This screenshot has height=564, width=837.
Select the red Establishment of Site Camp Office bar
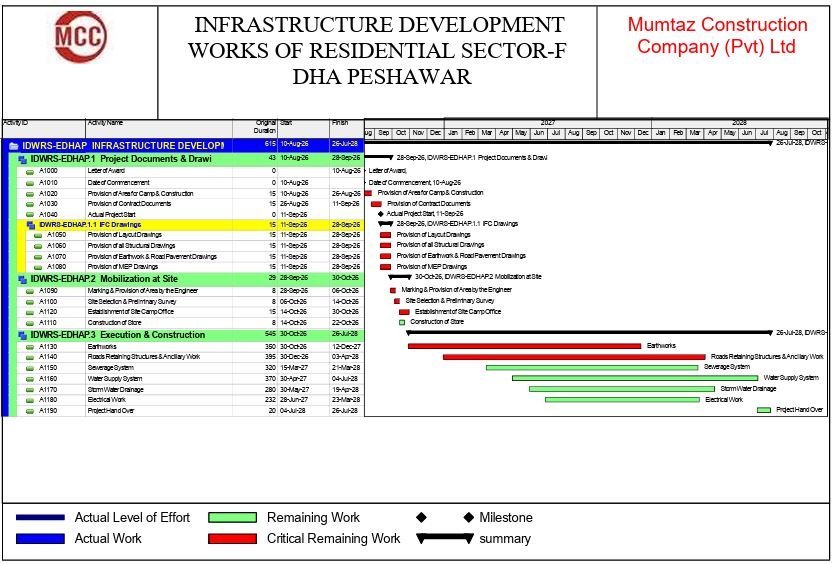pyautogui.click(x=404, y=312)
